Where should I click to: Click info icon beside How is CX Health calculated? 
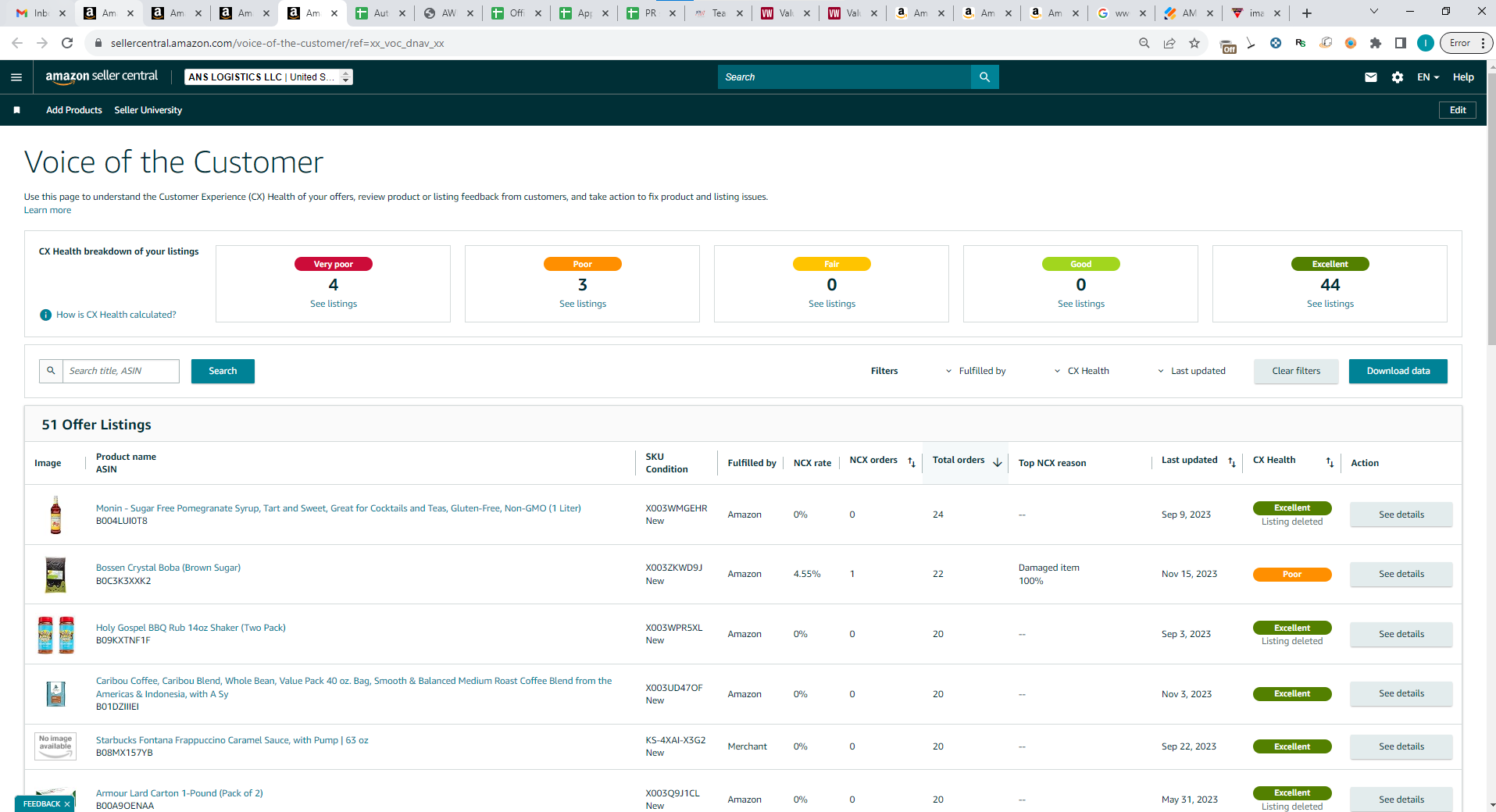coord(46,315)
